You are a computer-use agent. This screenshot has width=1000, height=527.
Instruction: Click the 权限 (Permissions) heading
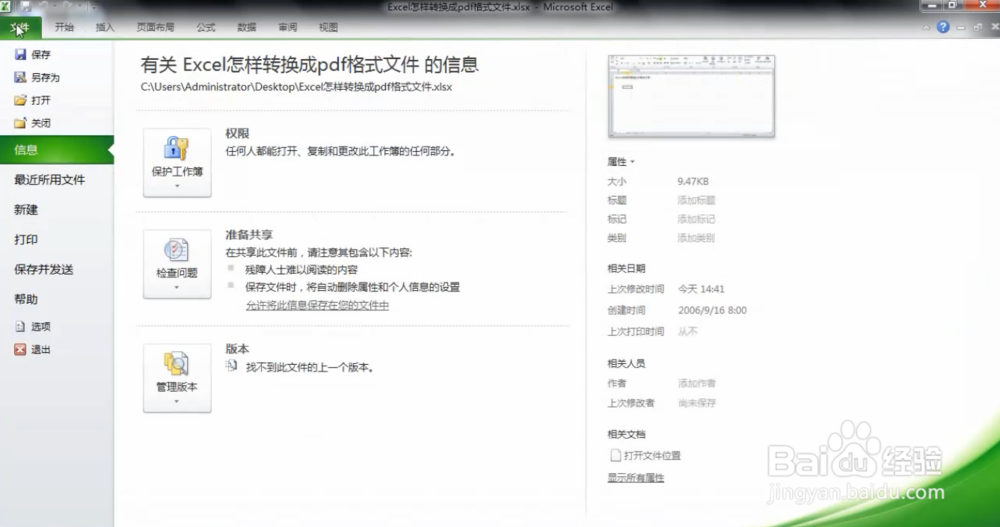pos(237,133)
